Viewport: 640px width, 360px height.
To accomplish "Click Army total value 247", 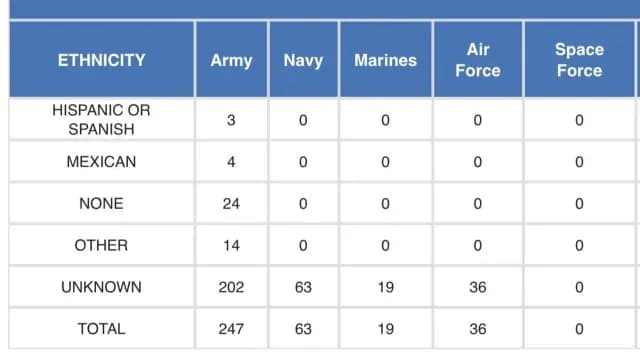I will click(231, 329).
